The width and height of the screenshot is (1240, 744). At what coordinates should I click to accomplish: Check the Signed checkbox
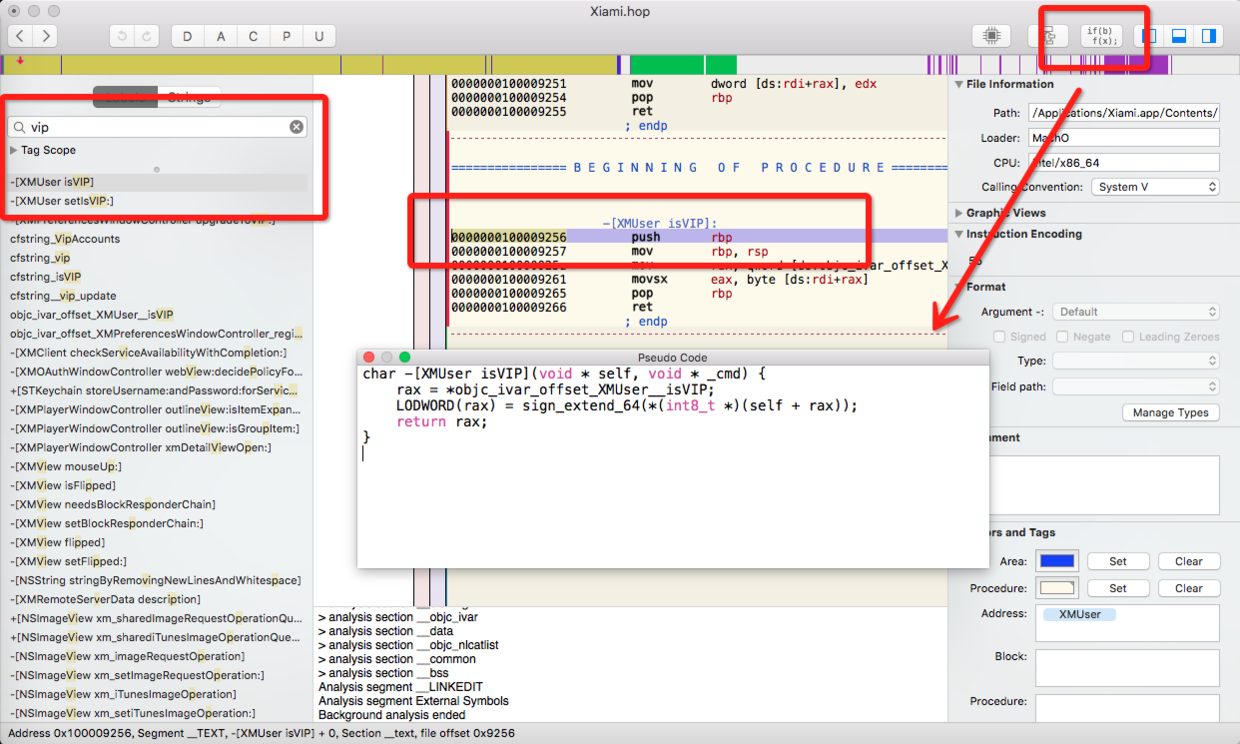click(1000, 337)
